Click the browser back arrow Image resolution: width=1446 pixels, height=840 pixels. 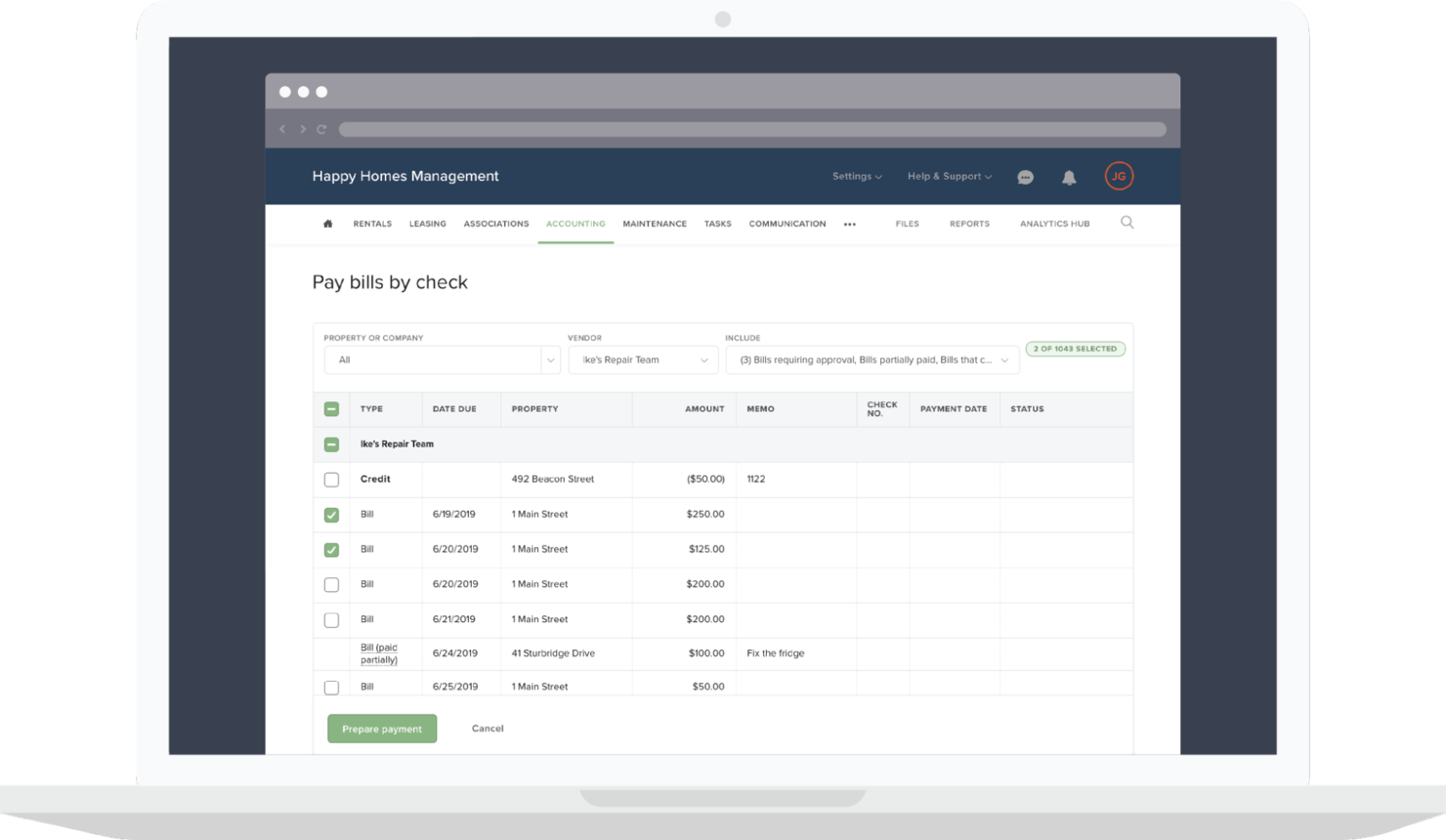282,128
